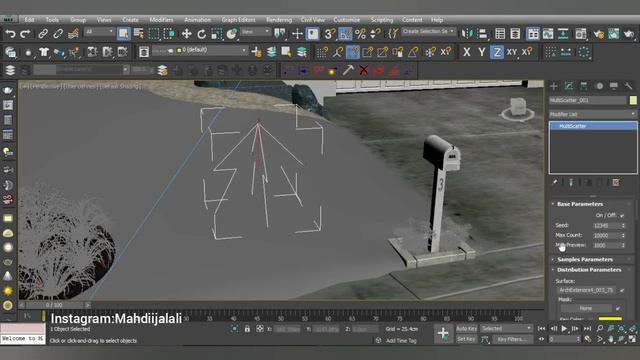Click the Mirror tool icon
This screenshot has width=640, height=360.
tap(467, 33)
